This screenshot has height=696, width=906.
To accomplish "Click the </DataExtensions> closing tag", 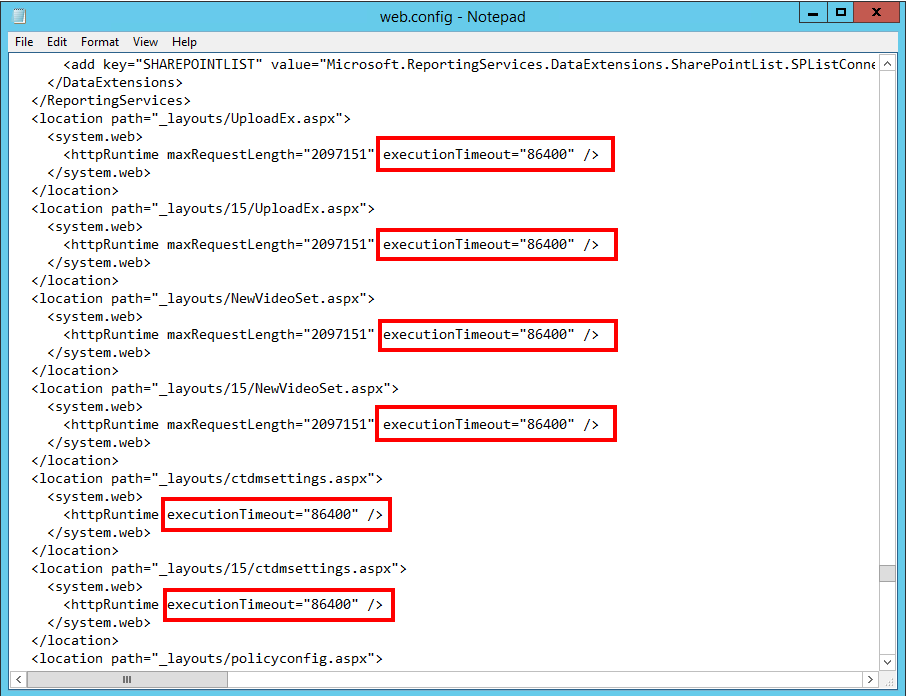I will (x=115, y=83).
